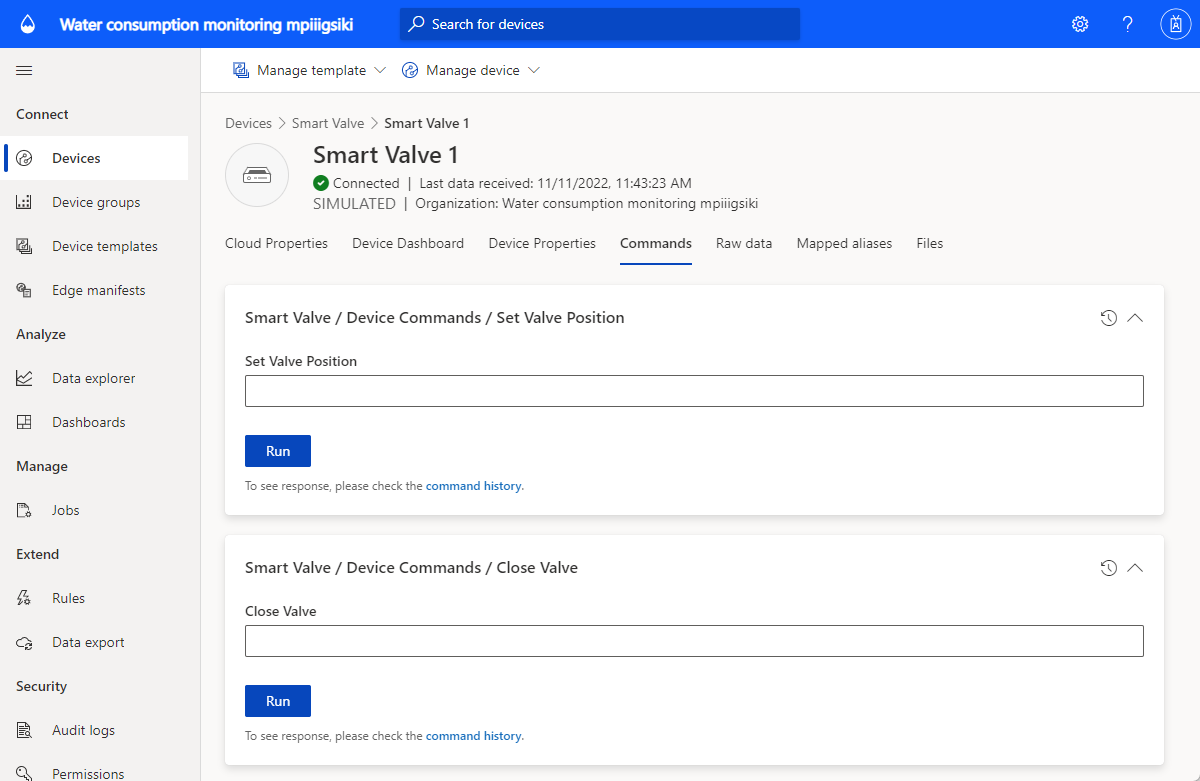Click the Edge manifests sidebar icon
This screenshot has height=781, width=1200.
coord(25,290)
